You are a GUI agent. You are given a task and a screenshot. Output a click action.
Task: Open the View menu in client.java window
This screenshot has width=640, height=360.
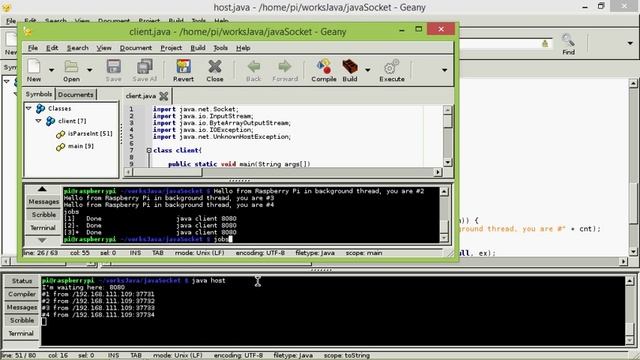[104, 48]
